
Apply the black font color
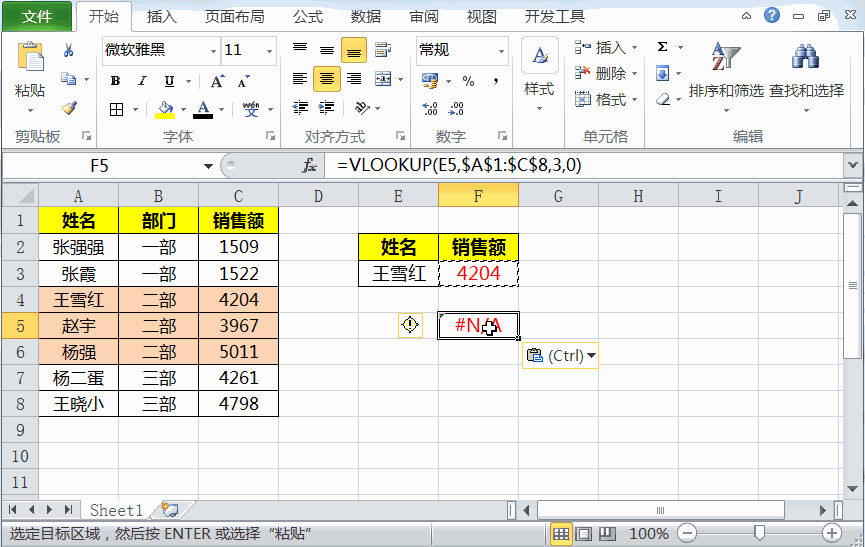coord(203,109)
